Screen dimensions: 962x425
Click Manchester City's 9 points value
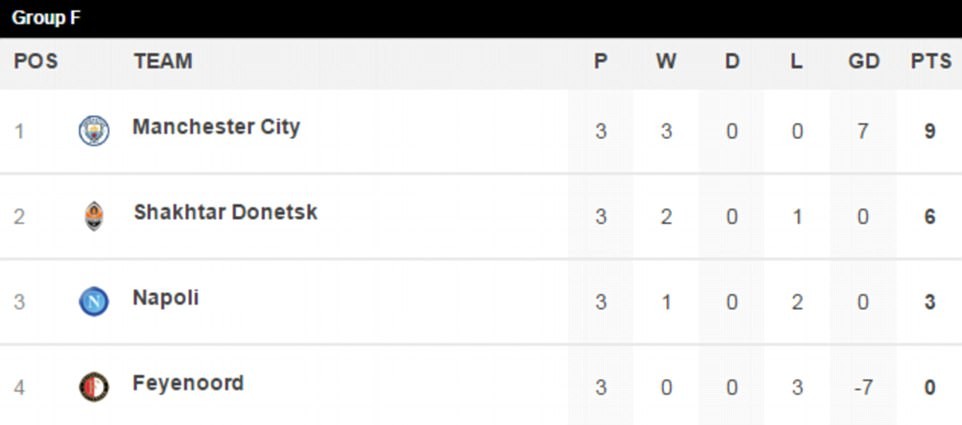pos(930,131)
